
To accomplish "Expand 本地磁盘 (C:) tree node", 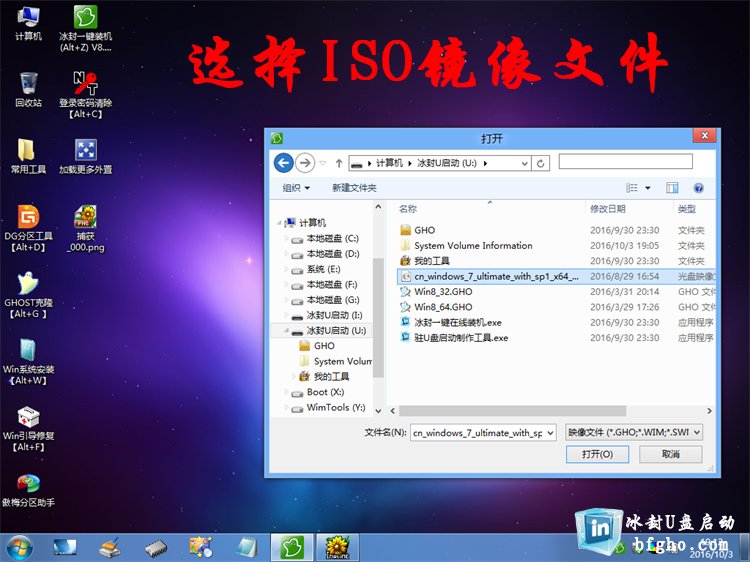I will (x=286, y=238).
